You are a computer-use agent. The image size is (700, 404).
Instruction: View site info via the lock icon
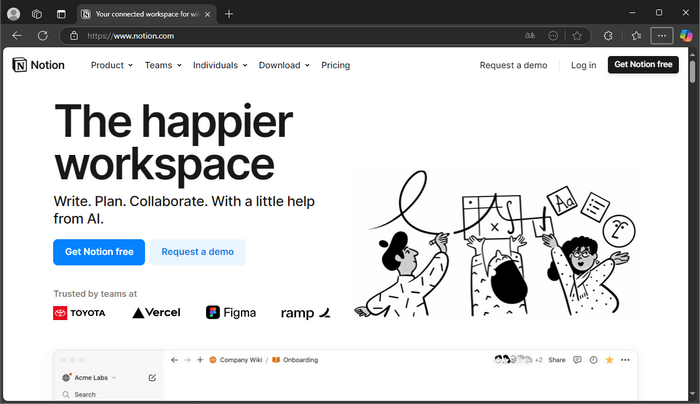74,36
